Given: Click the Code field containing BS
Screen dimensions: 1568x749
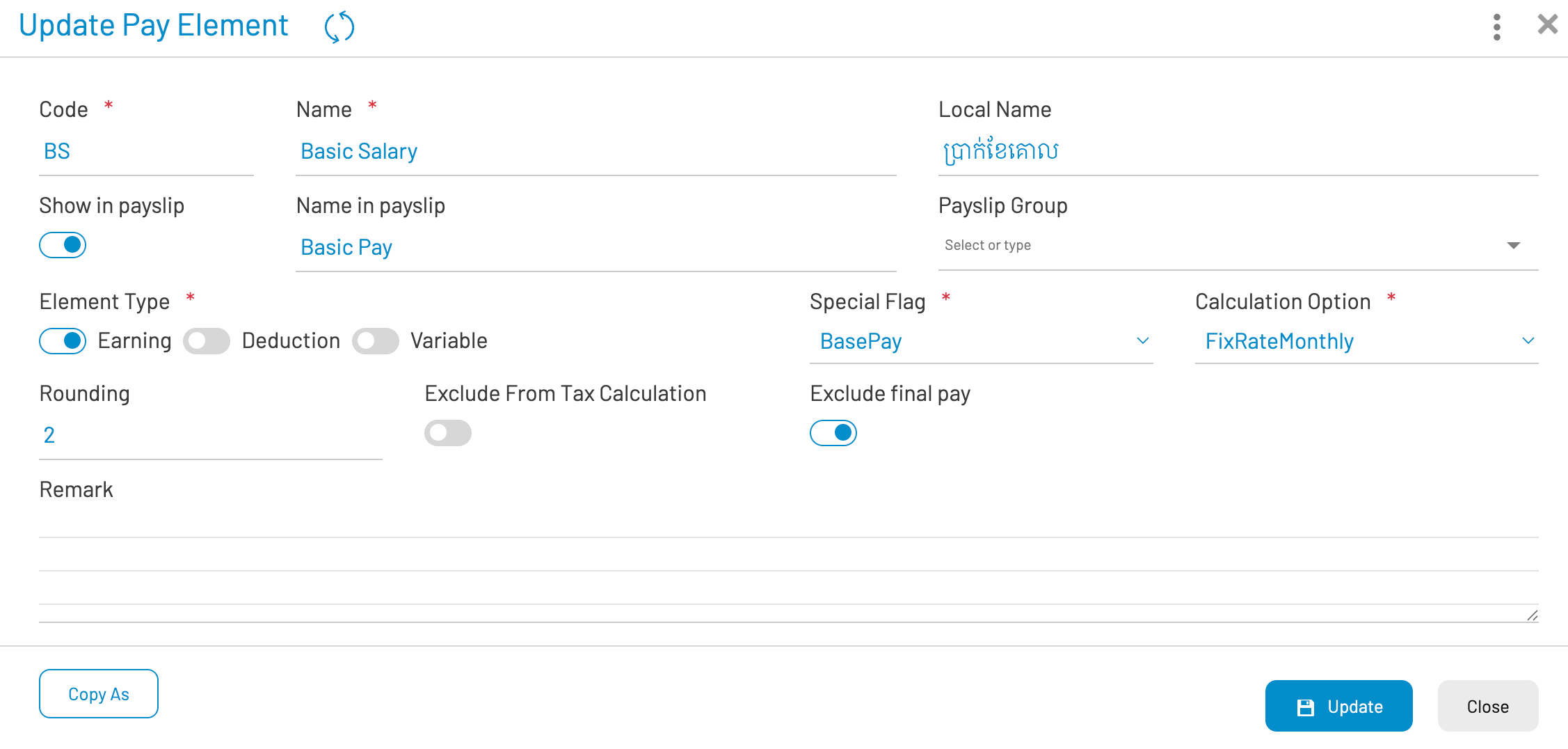Looking at the screenshot, I should [x=146, y=152].
